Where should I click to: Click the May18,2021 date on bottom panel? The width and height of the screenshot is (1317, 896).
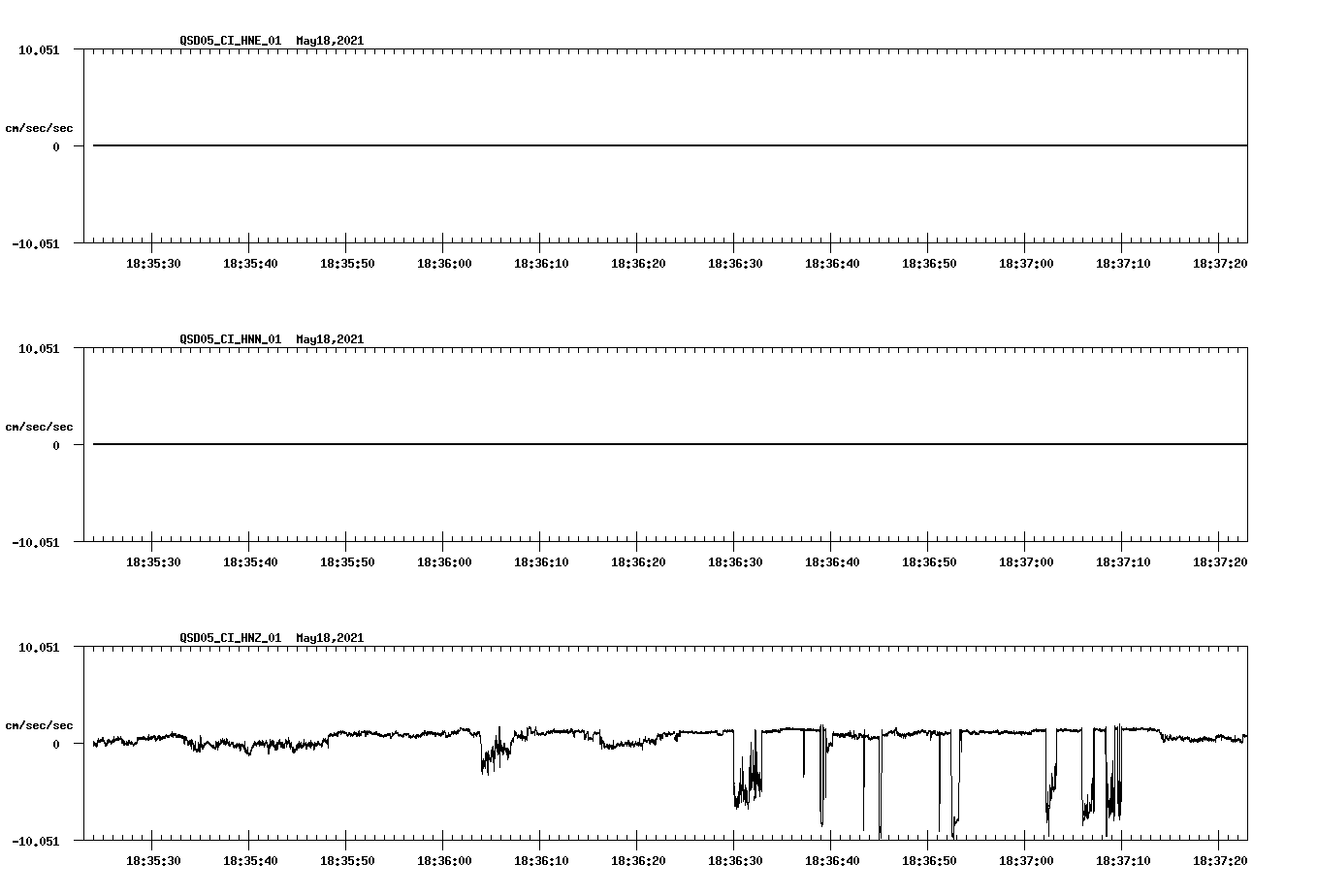point(329,639)
